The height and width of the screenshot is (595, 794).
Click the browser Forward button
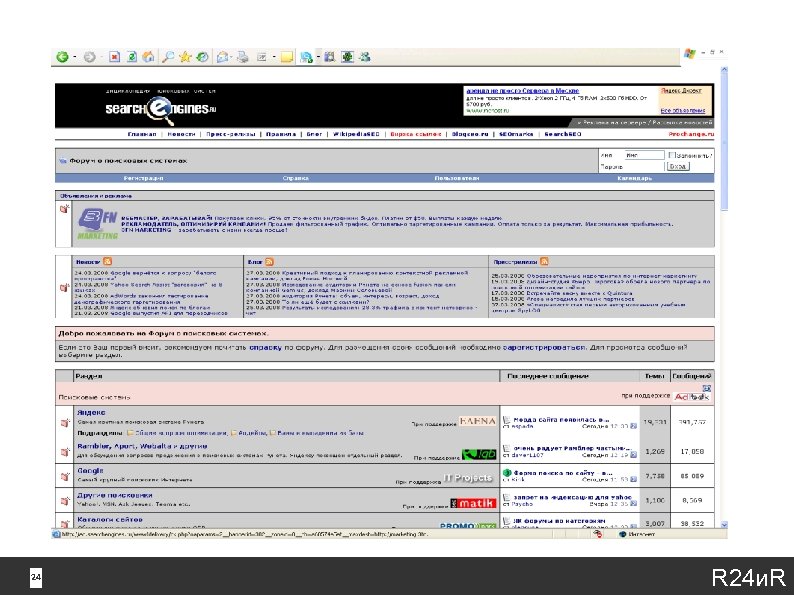tap(89, 57)
